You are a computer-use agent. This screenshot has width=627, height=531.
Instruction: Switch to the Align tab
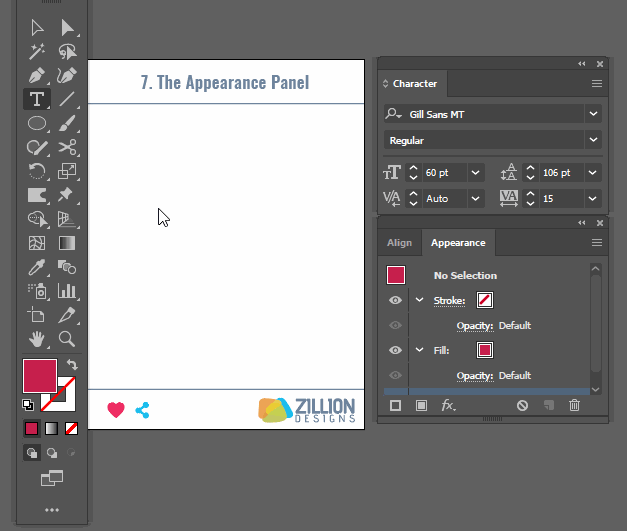399,243
